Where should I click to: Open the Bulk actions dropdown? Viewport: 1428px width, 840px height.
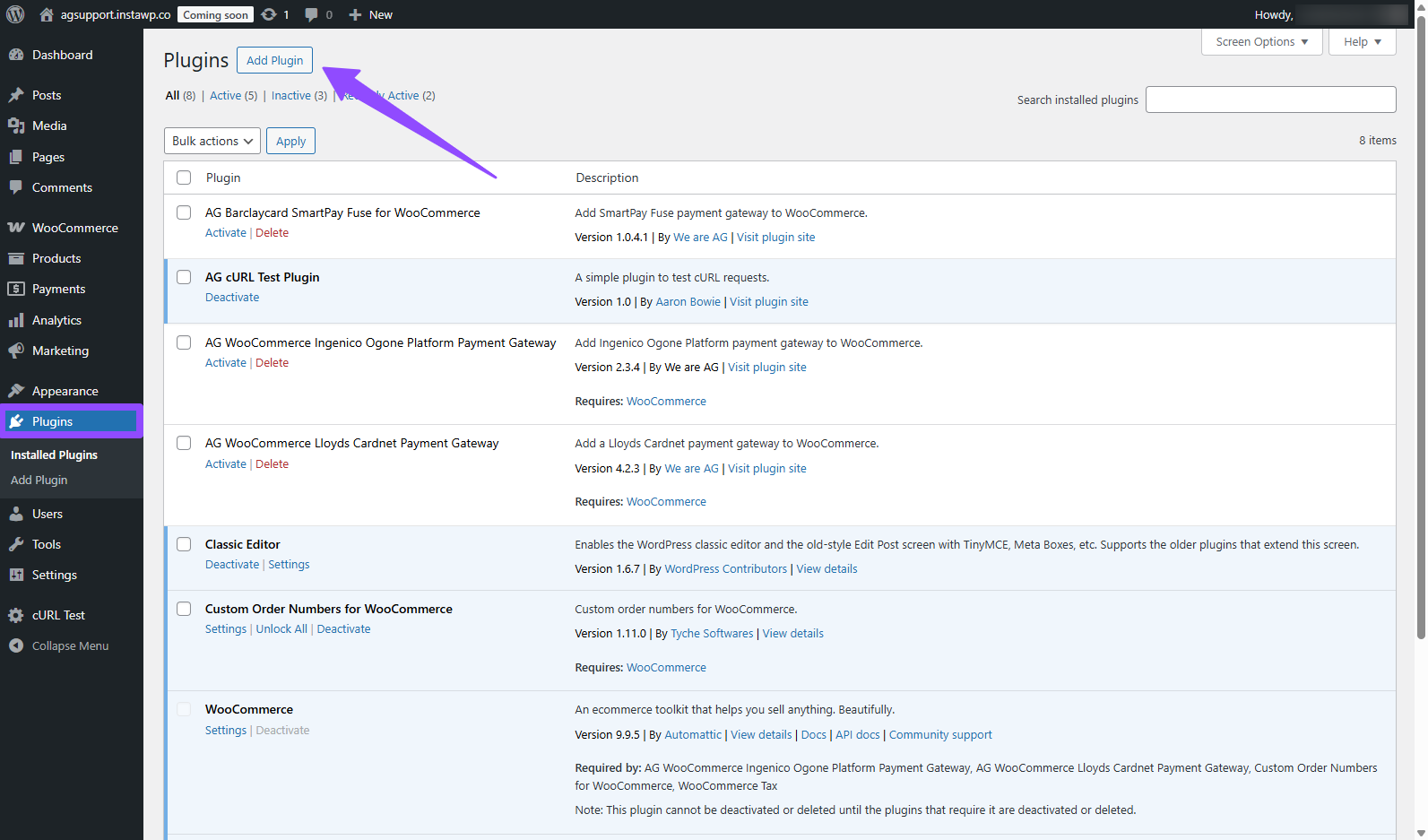pos(212,141)
